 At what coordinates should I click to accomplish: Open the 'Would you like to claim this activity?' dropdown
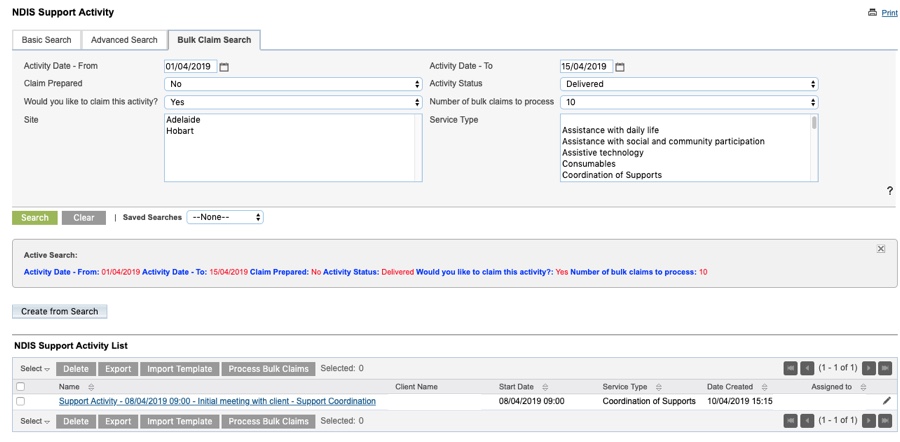293,102
